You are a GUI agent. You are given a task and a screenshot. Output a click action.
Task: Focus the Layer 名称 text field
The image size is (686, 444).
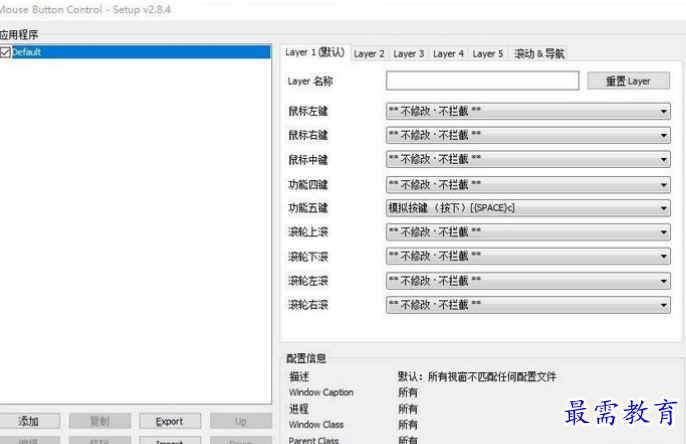(483, 81)
